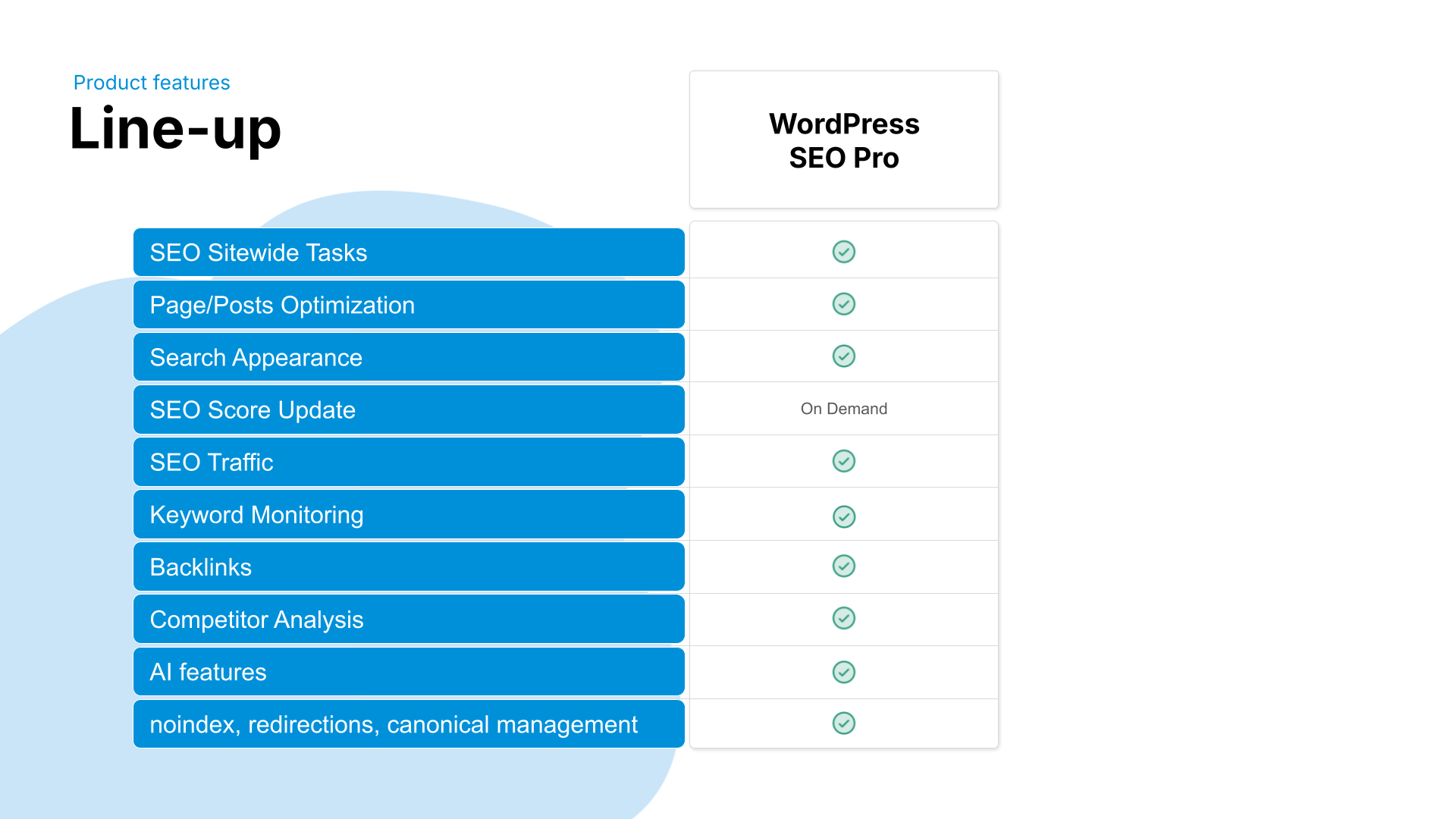Click the checkmark for noindex, redirections row

(x=843, y=723)
